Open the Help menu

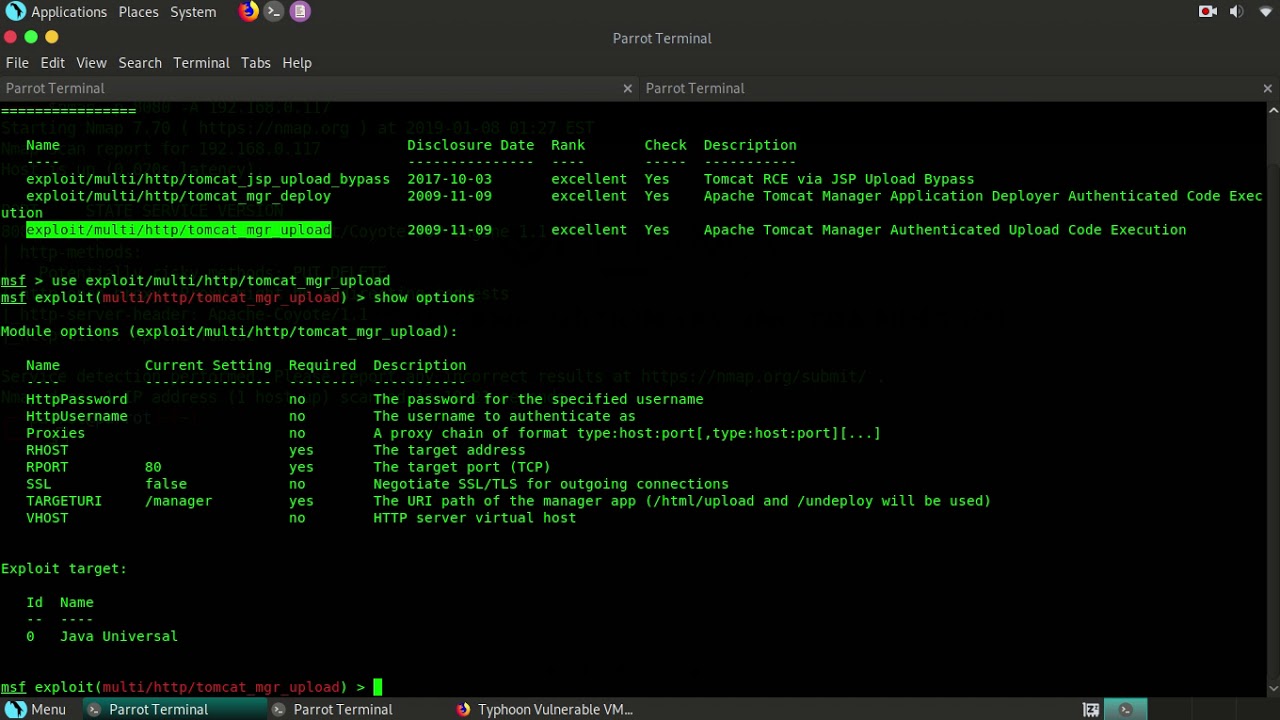[297, 62]
